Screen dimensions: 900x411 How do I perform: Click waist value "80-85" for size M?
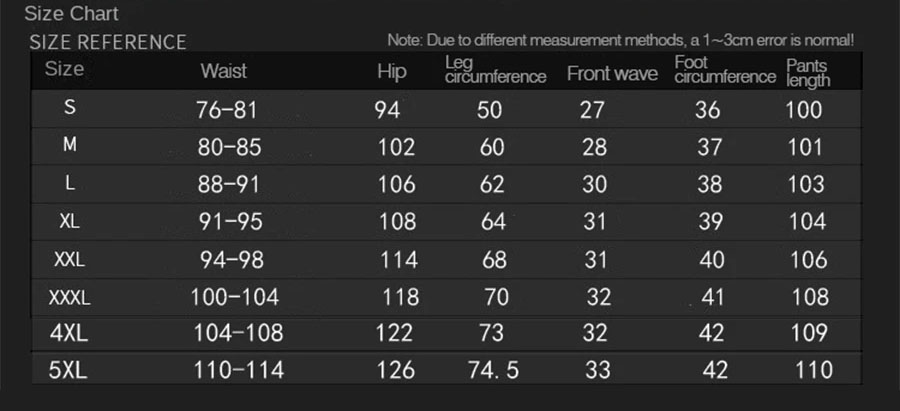pos(229,147)
